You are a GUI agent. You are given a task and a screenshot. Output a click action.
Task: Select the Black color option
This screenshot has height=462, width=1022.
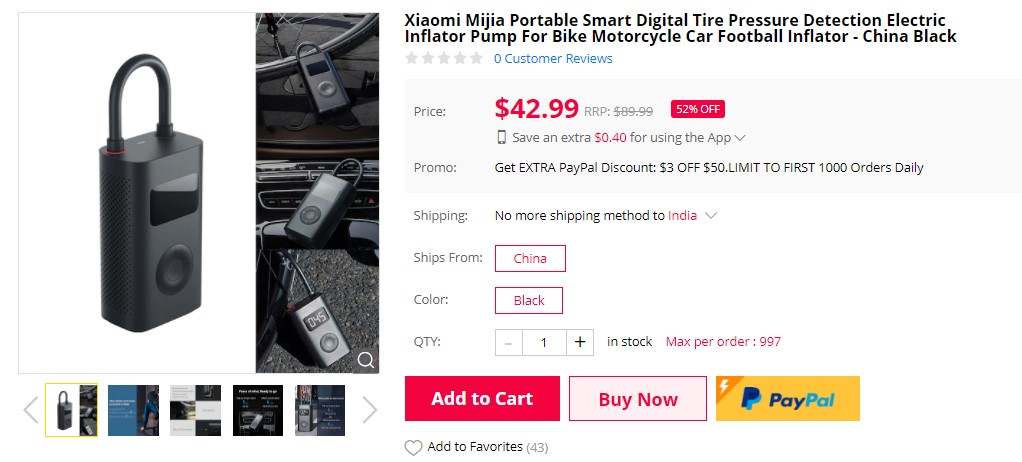pos(529,300)
